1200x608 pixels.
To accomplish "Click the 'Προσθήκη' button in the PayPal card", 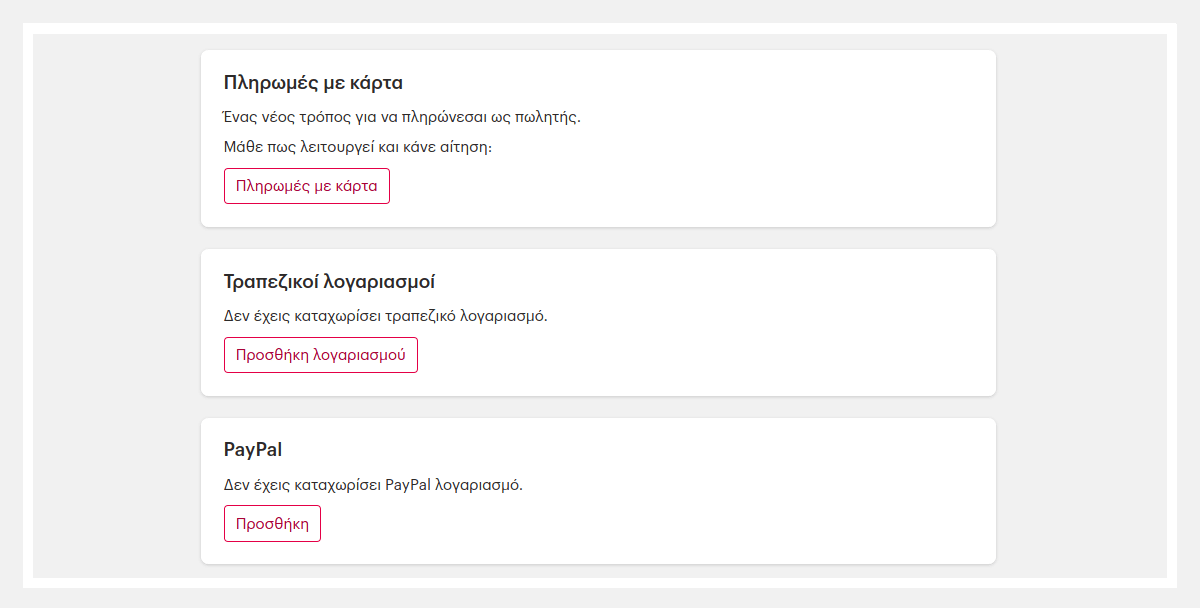I will pyautogui.click(x=272, y=524).
